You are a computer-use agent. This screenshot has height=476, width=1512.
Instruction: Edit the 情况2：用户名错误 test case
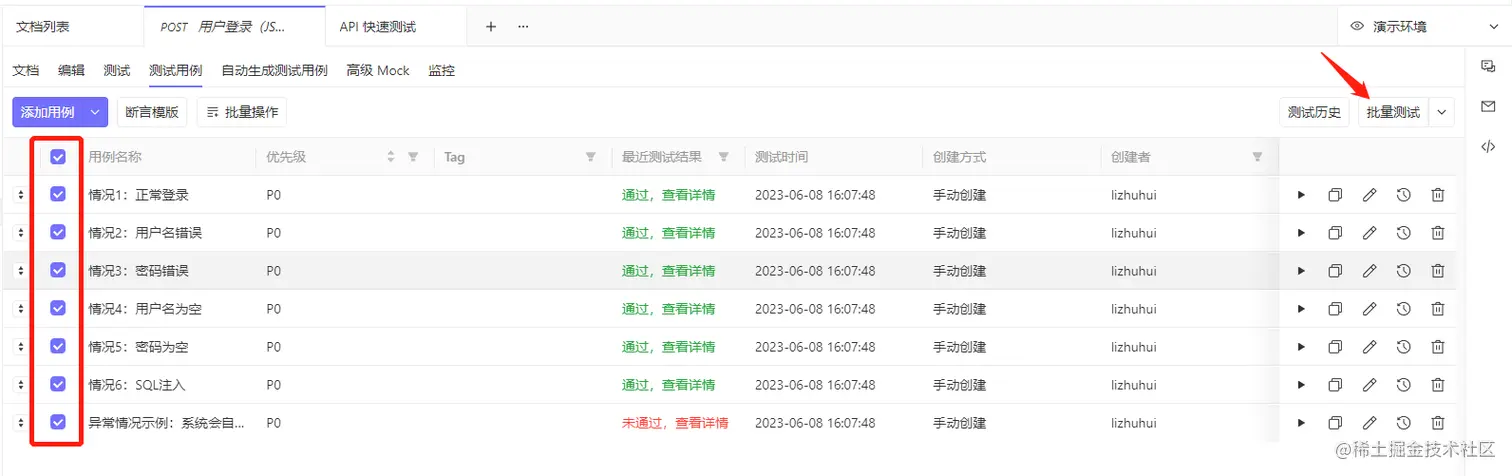(x=1370, y=233)
